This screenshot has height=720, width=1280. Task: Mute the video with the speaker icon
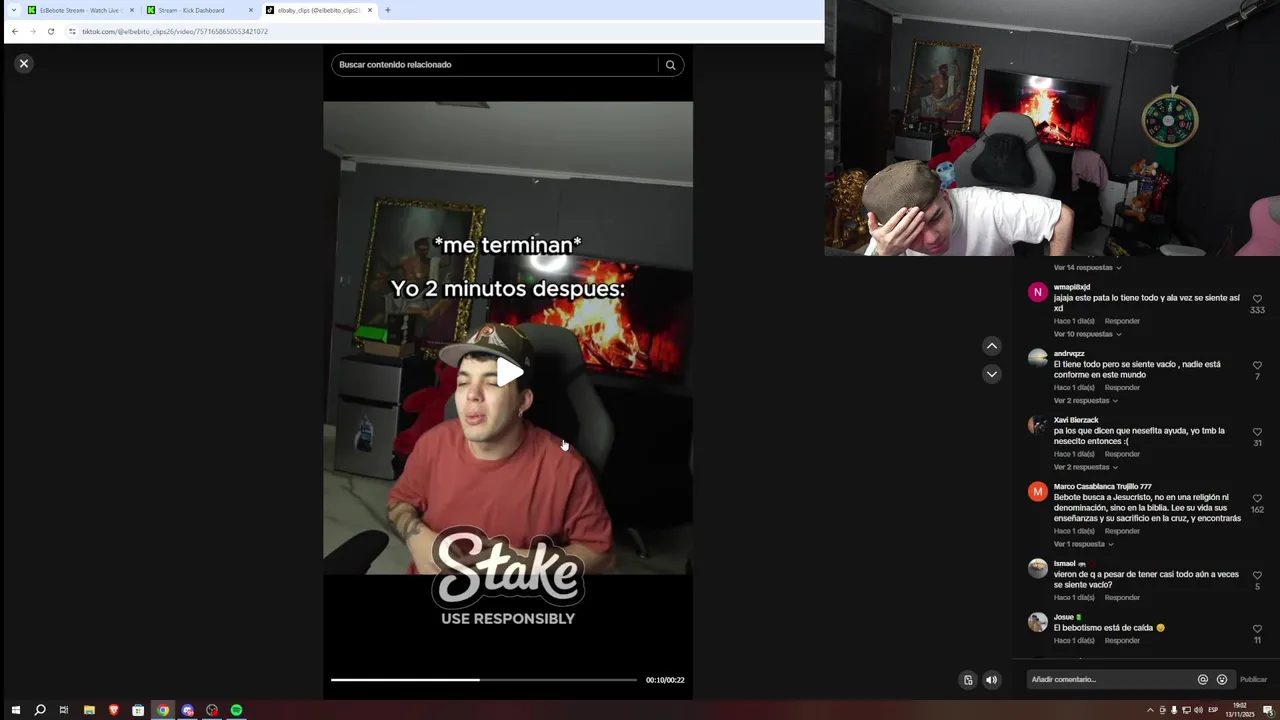tap(991, 680)
